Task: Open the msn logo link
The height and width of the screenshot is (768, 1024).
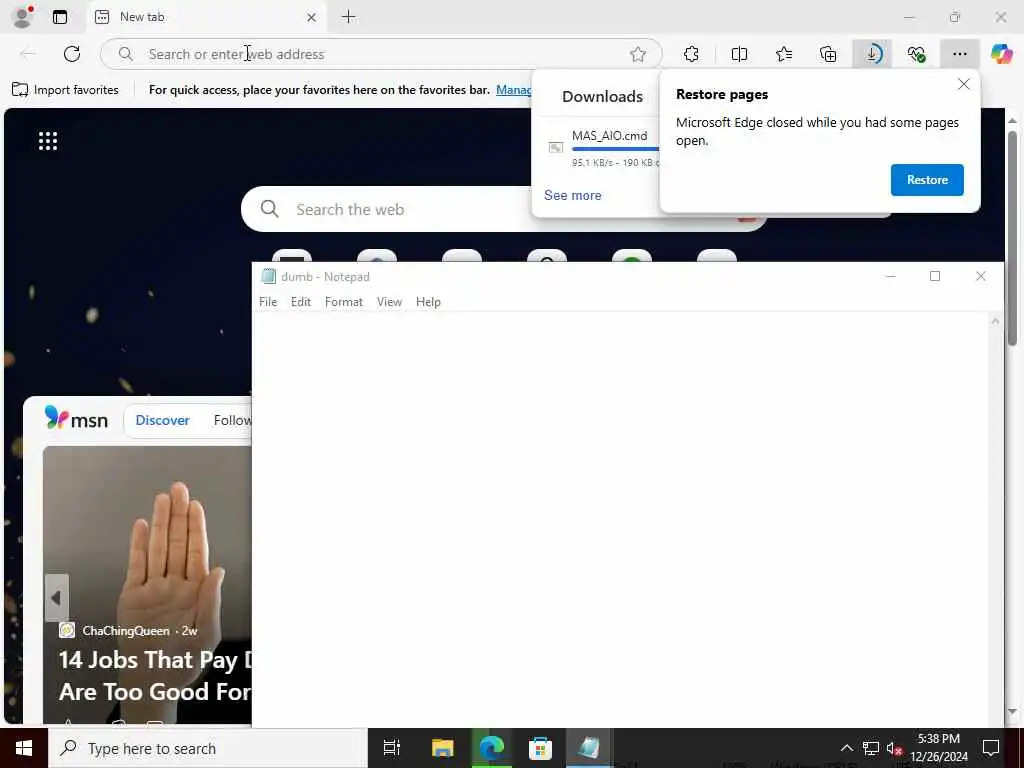Action: click(76, 419)
